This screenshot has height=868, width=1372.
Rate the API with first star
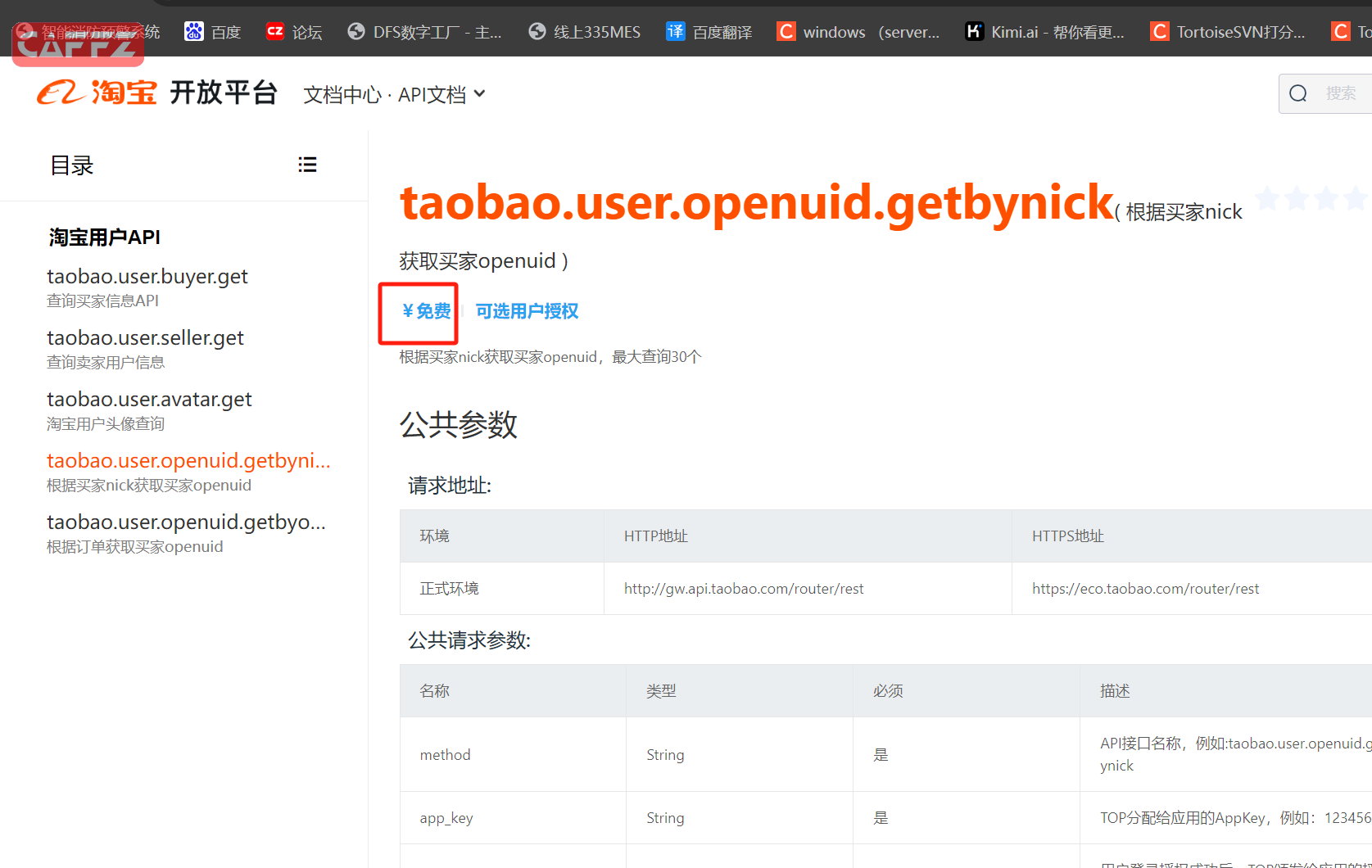(1267, 198)
